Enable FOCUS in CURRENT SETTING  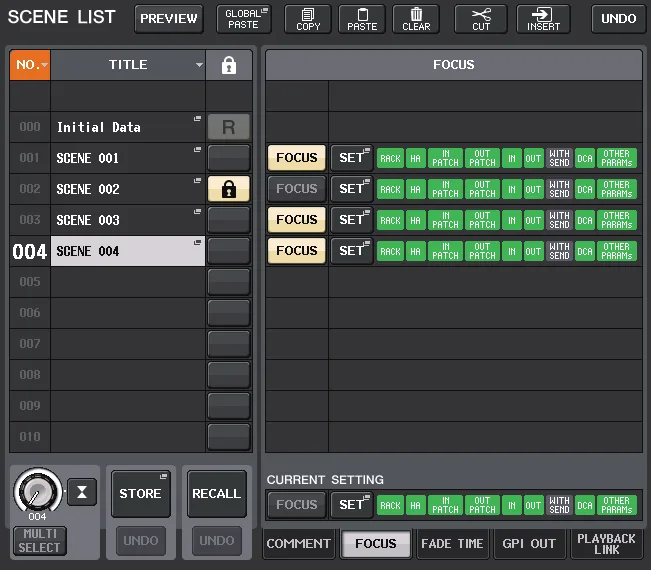tap(296, 505)
